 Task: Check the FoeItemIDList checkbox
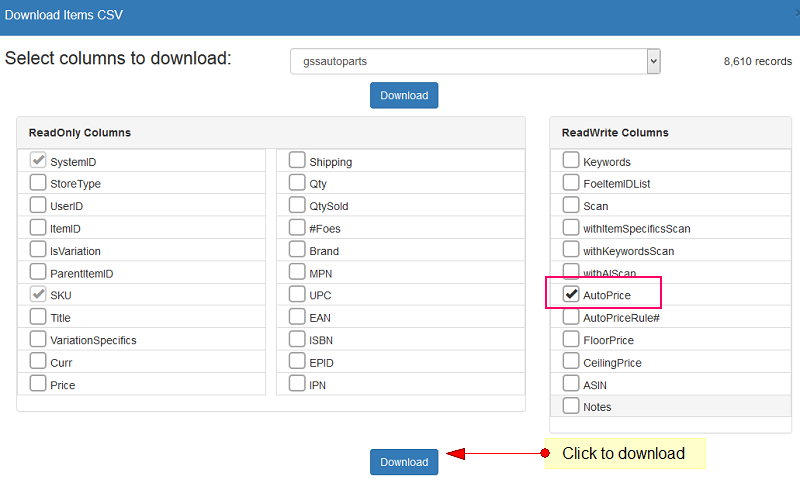(571, 183)
